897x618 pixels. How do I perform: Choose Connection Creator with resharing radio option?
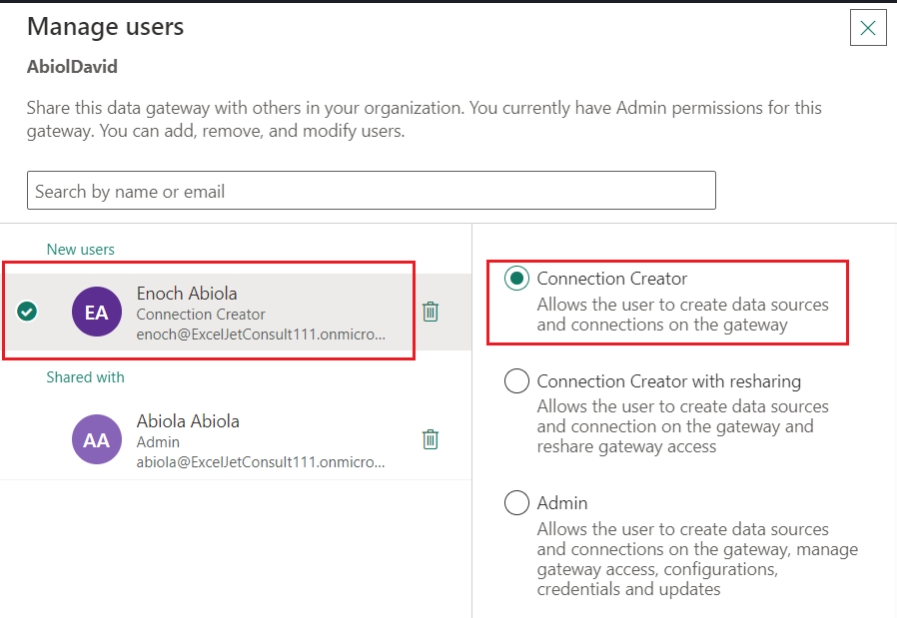click(517, 381)
